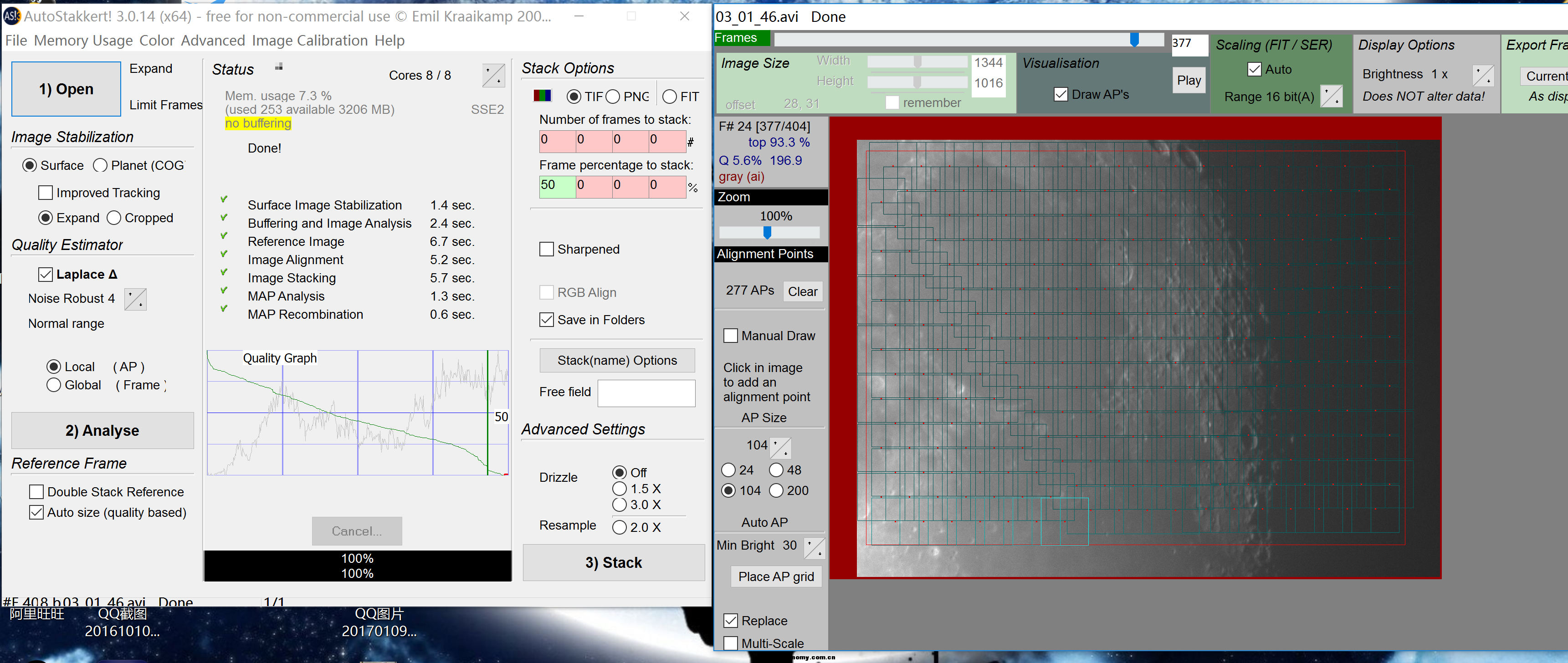Enable the Sharpened checkbox

coord(547,250)
